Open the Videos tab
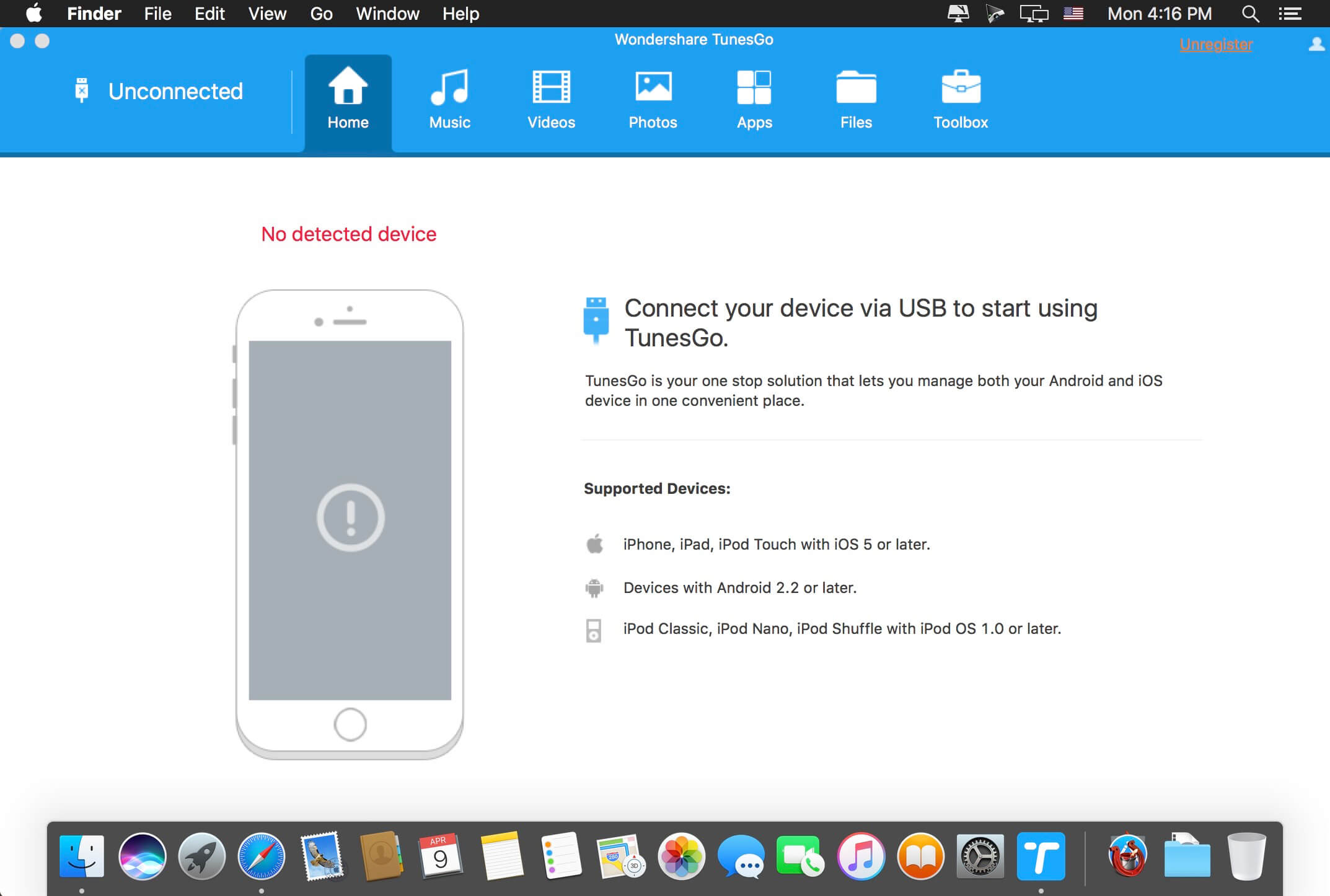The image size is (1330, 896). click(551, 99)
